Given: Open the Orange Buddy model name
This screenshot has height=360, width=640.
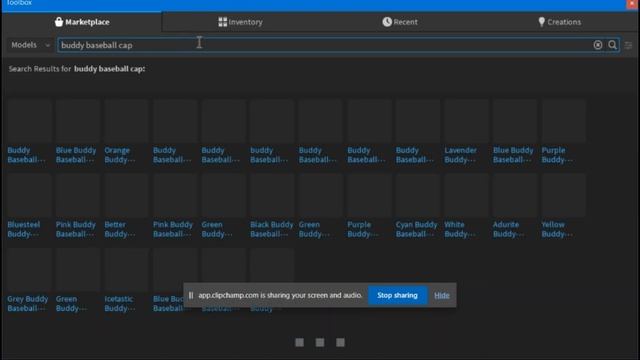Looking at the screenshot, I should coord(120,155).
